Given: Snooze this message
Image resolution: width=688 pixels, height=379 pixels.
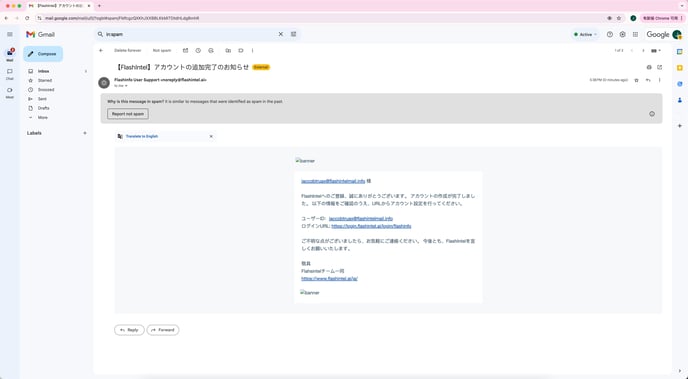Looking at the screenshot, I should pyautogui.click(x=198, y=50).
